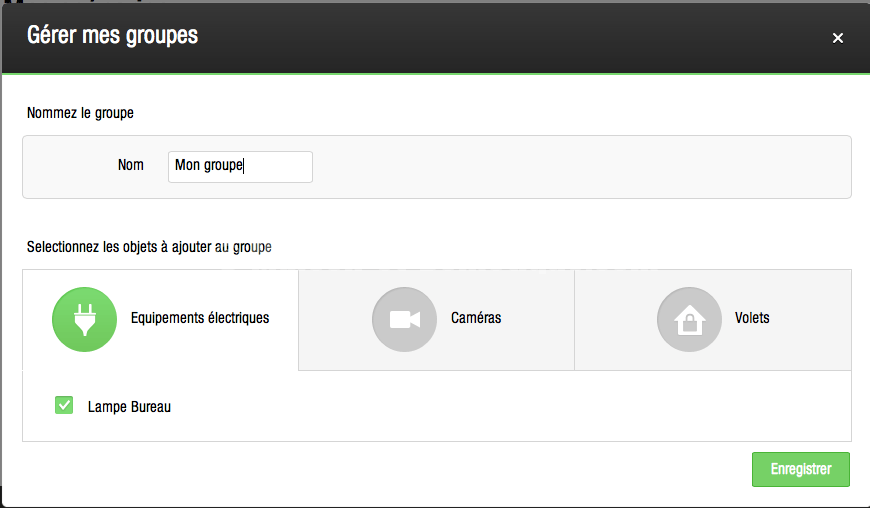Click the Nom field label
The width and height of the screenshot is (870, 508).
point(130,165)
